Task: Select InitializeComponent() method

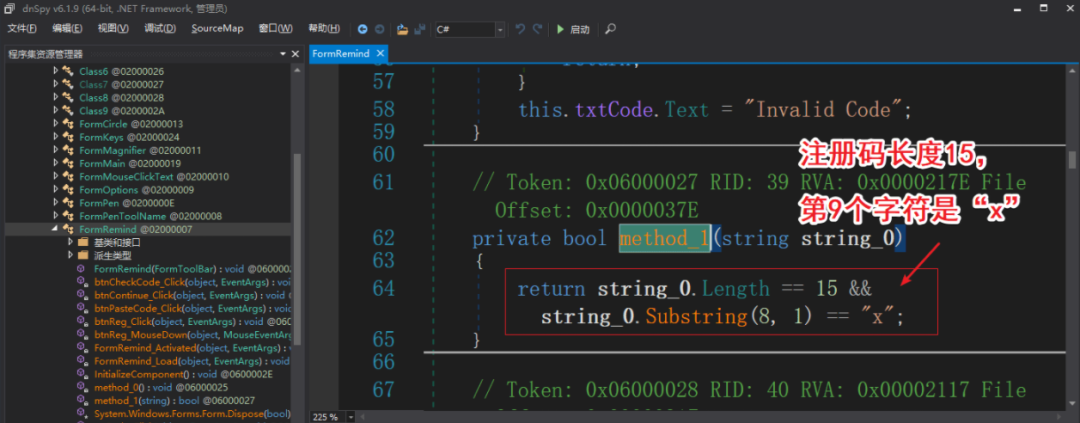Action: (183, 374)
